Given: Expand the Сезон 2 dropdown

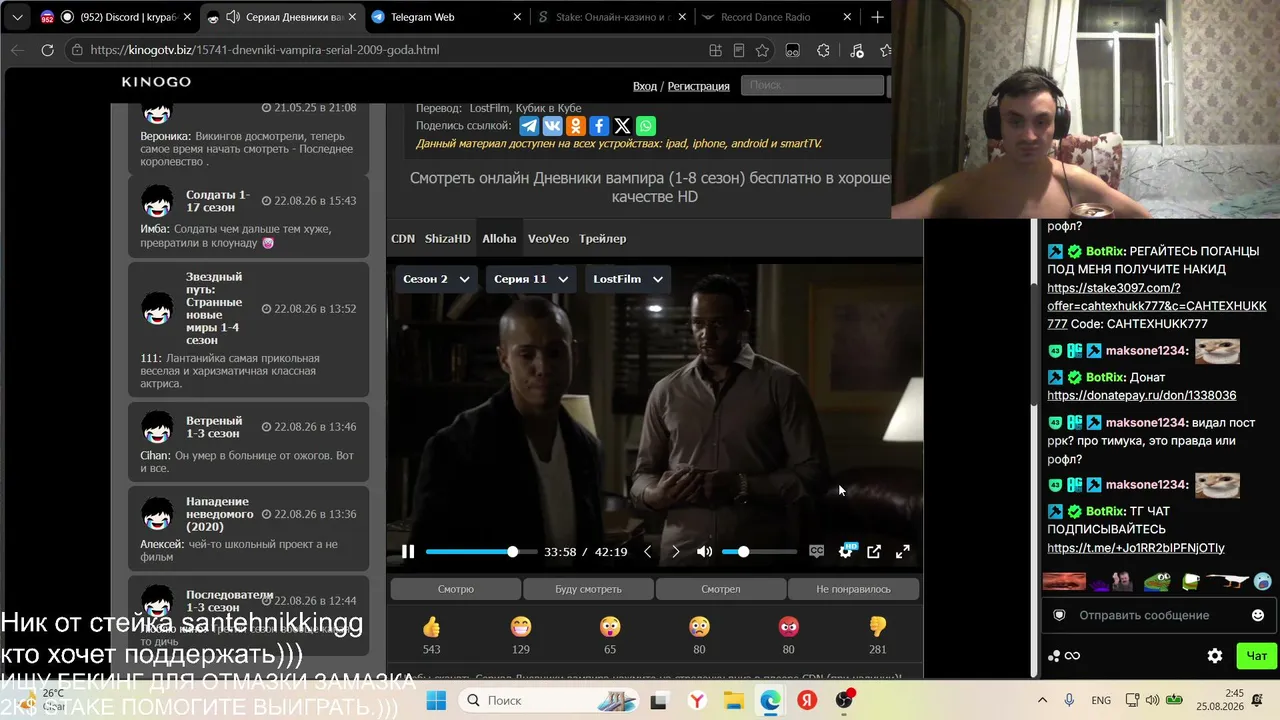Looking at the screenshot, I should click(436, 279).
